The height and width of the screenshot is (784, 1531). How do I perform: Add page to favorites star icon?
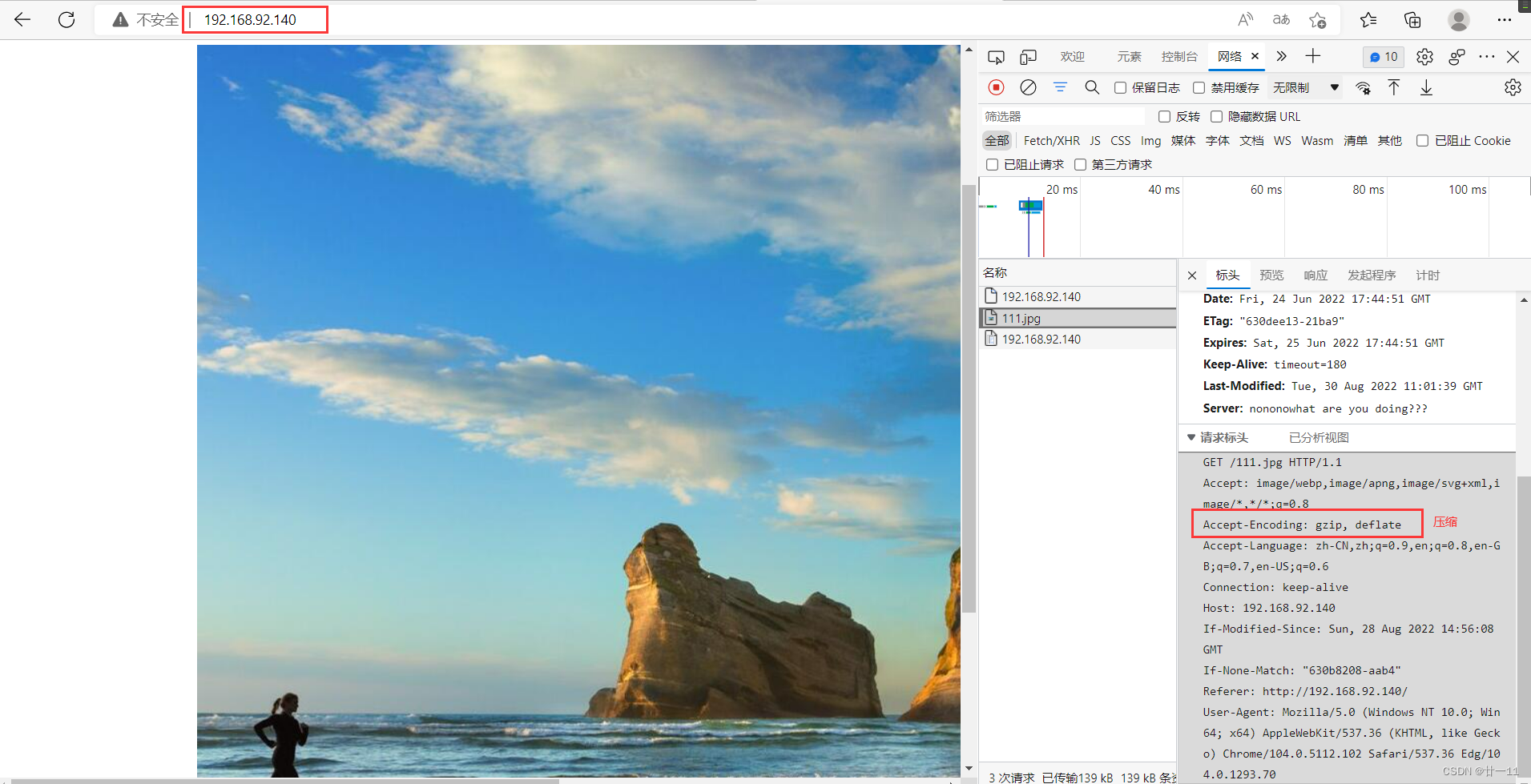[1318, 20]
